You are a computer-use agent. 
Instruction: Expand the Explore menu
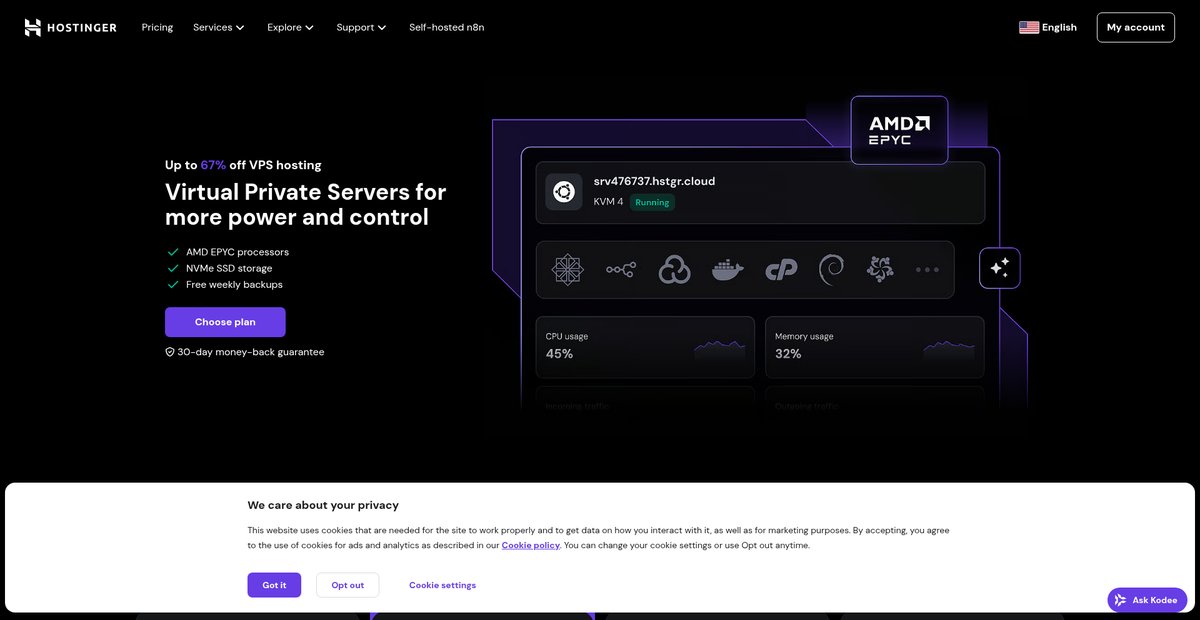(x=290, y=27)
